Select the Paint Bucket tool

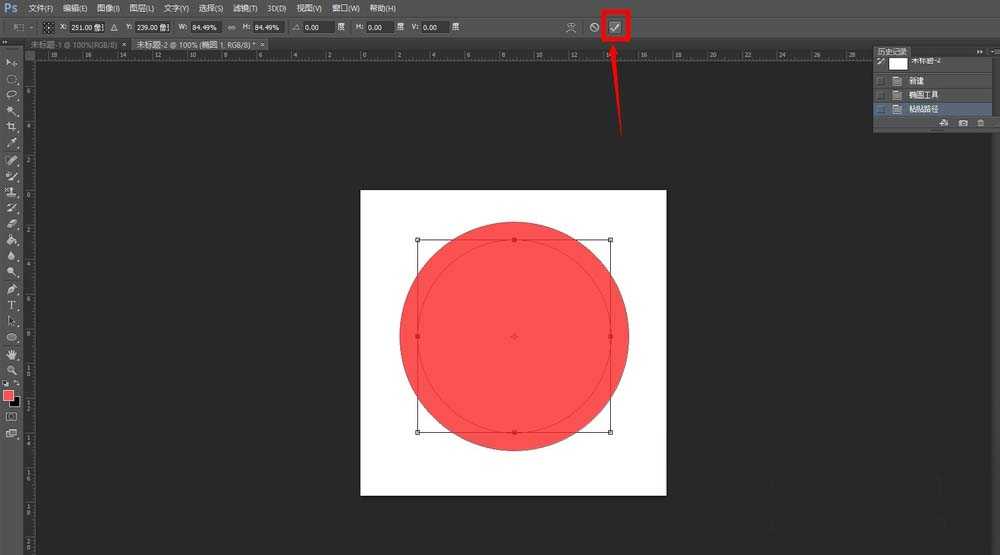point(11,240)
